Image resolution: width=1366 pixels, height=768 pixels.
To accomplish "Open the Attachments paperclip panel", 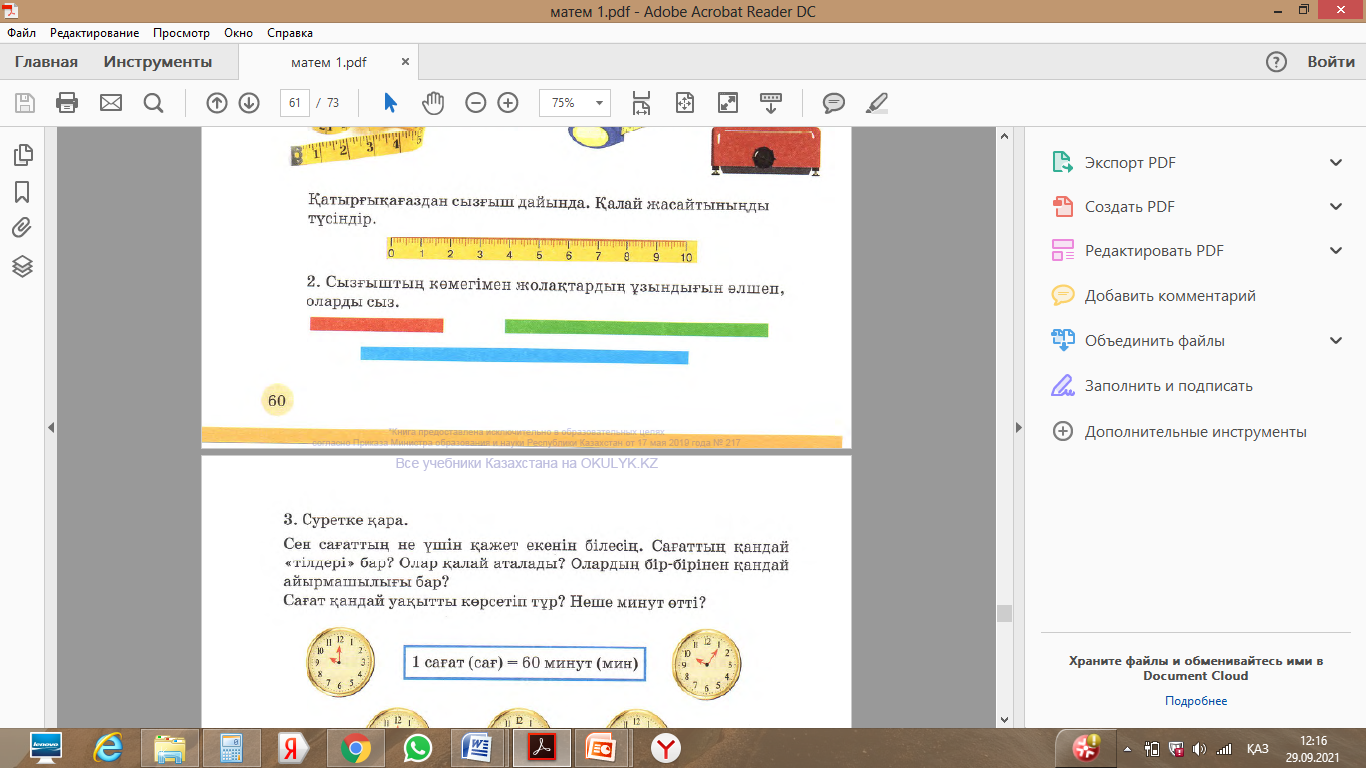I will pyautogui.click(x=22, y=228).
